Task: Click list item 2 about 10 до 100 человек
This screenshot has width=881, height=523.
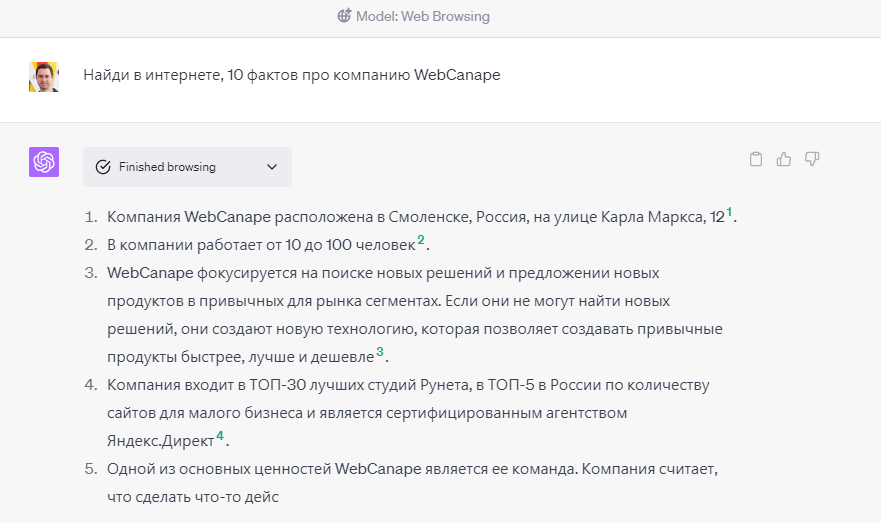Action: (268, 245)
